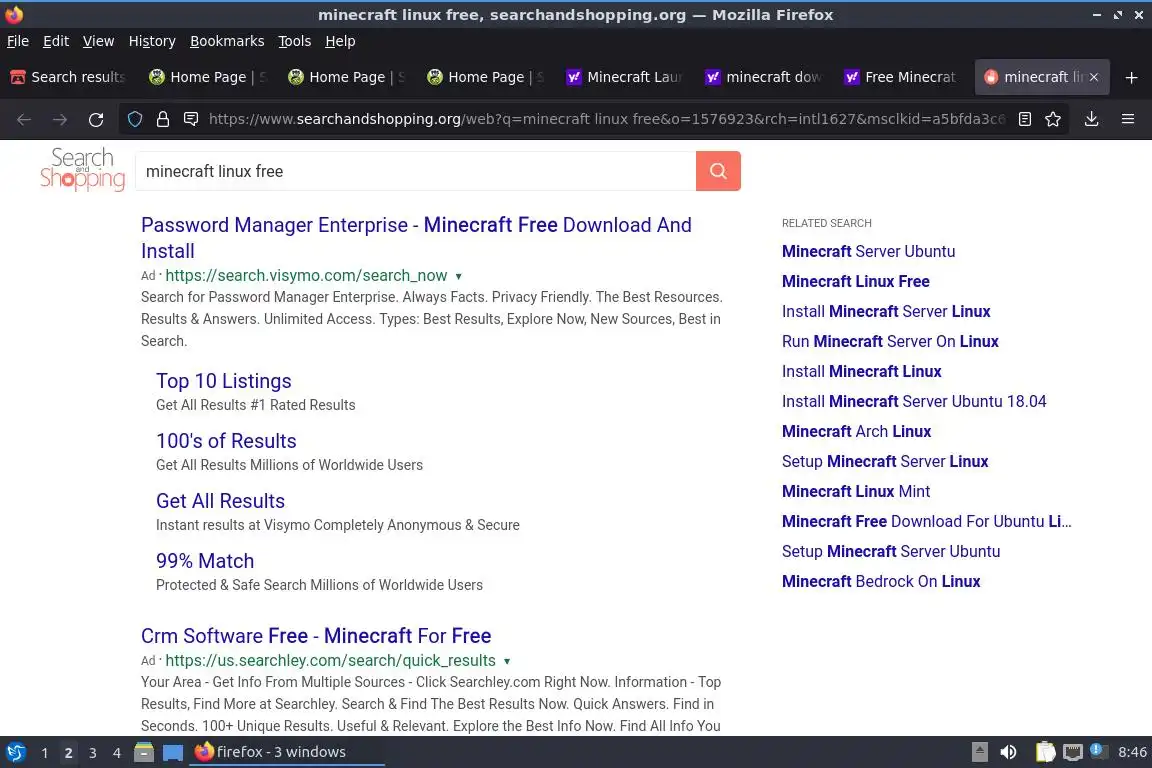Select related search Setup Minecraft Server Linux
This screenshot has height=768, width=1152.
coord(885,462)
